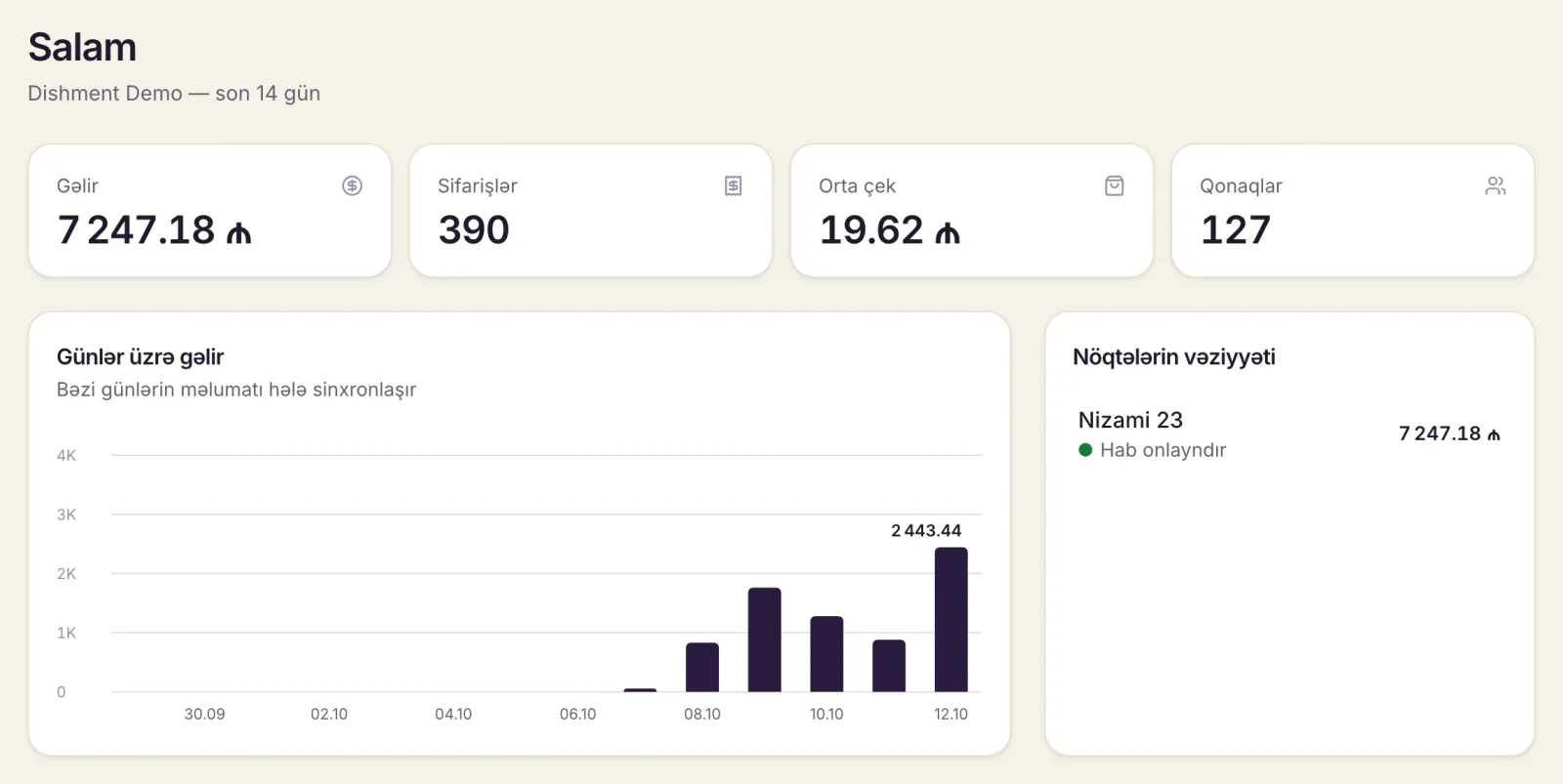1563x784 pixels.
Task: Click the 'Nöqtələrin vəziyyəti' panel title
Action: 1174,357
